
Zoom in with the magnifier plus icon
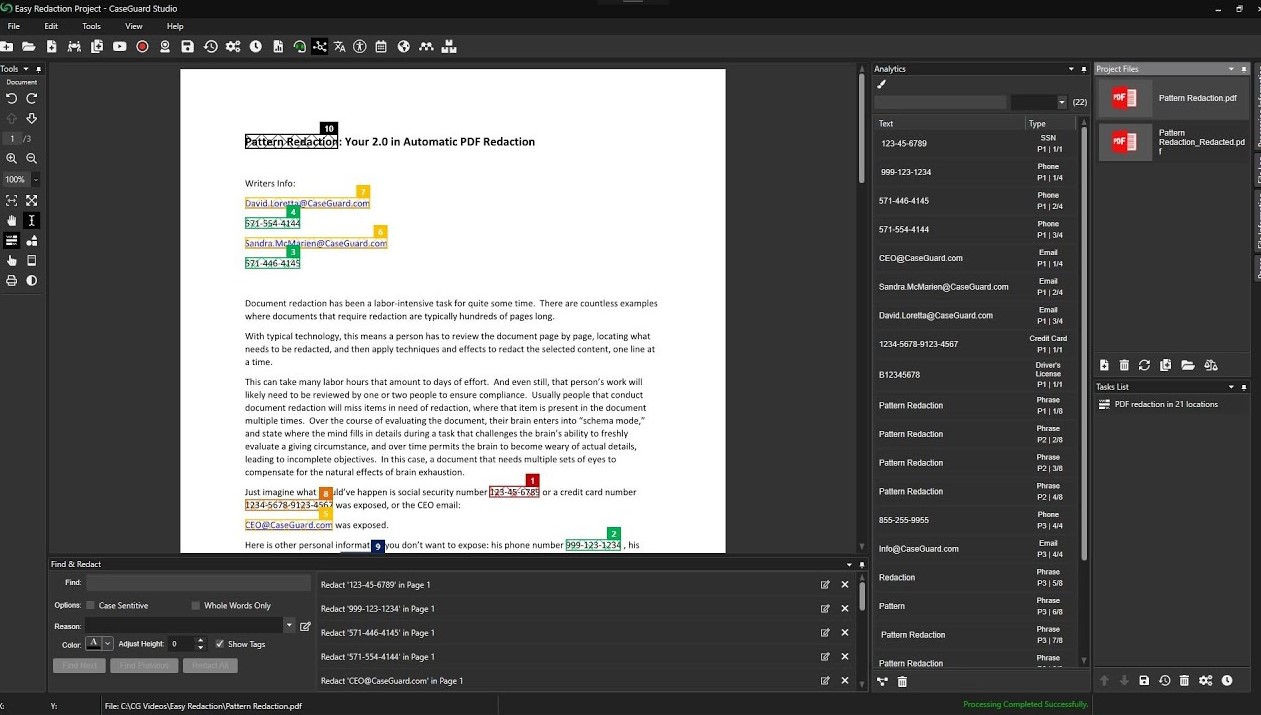[12, 158]
